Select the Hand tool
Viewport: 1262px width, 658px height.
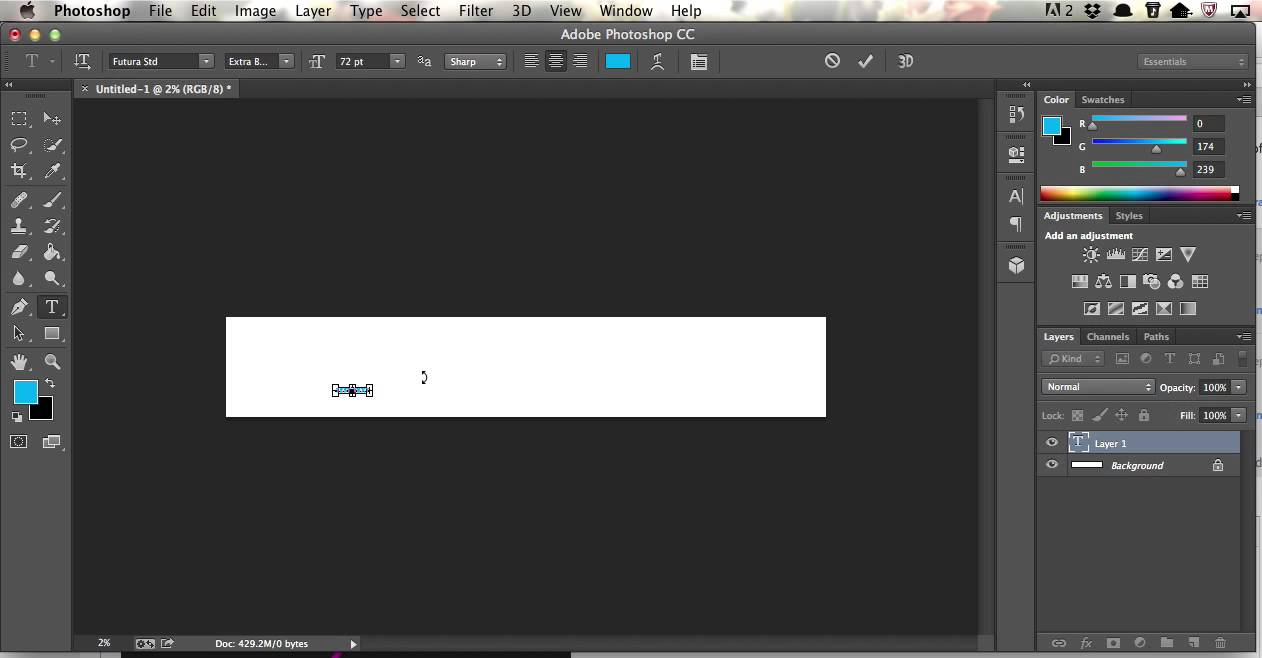(19, 362)
